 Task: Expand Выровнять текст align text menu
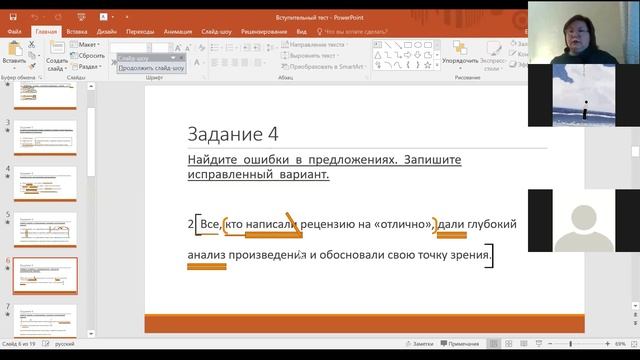311,56
